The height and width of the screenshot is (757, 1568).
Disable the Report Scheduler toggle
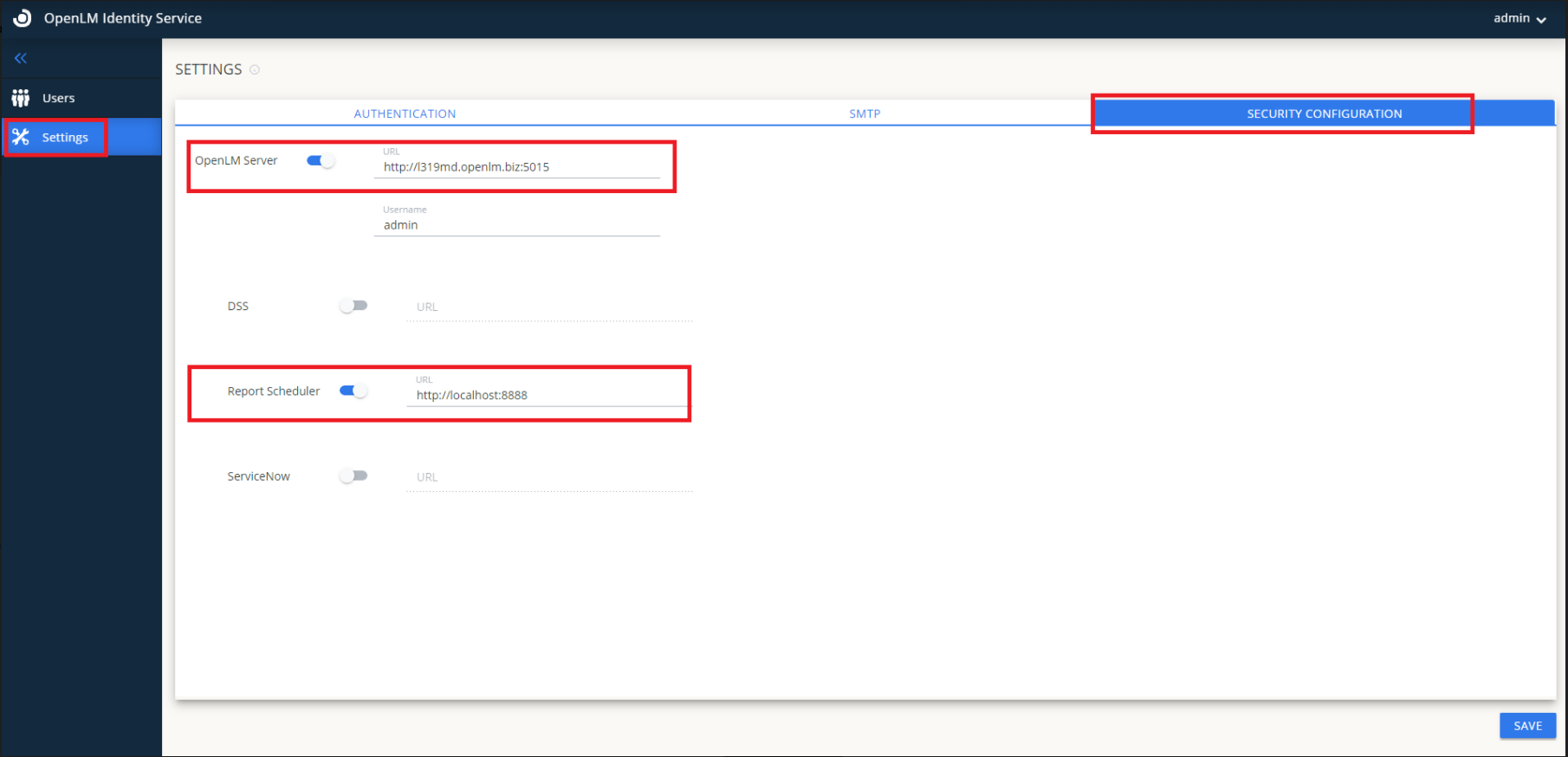[353, 391]
